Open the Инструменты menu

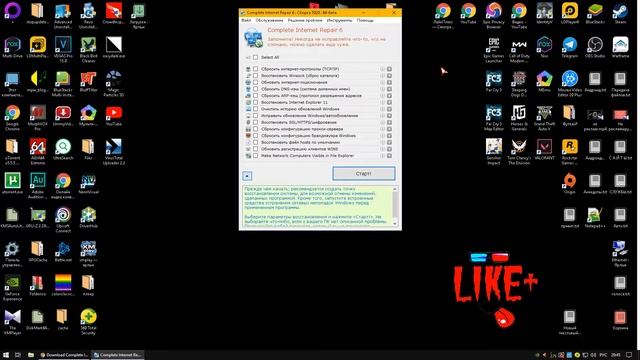[x=339, y=20]
